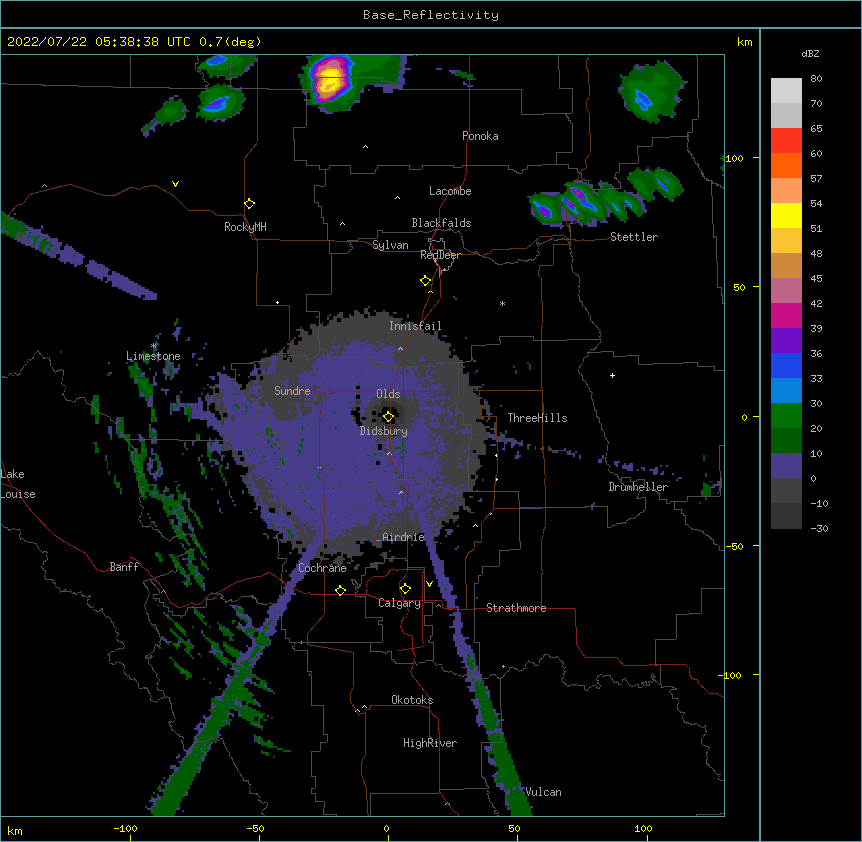The image size is (862, 842).
Task: Click the Drumheller city label
Action: click(638, 487)
